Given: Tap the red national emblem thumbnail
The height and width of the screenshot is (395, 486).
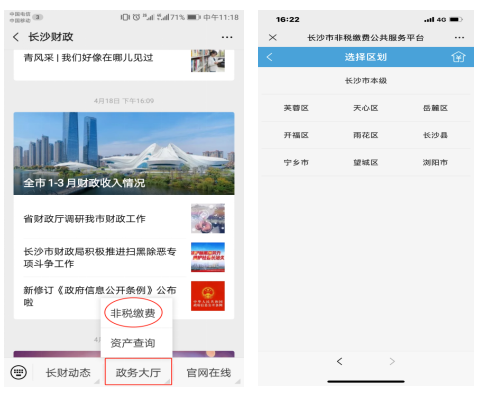Looking at the screenshot, I should (x=208, y=296).
